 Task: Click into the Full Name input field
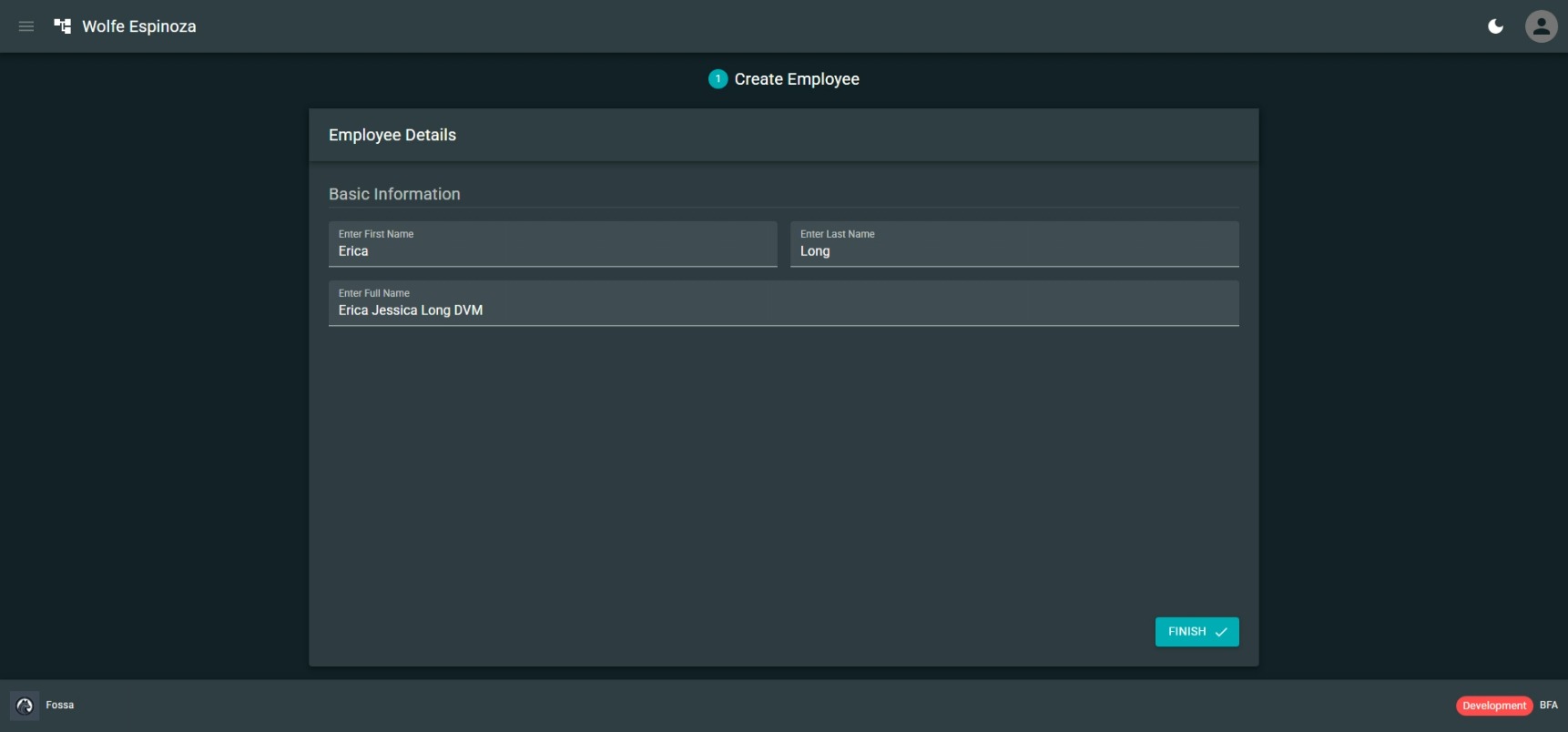[x=783, y=310]
